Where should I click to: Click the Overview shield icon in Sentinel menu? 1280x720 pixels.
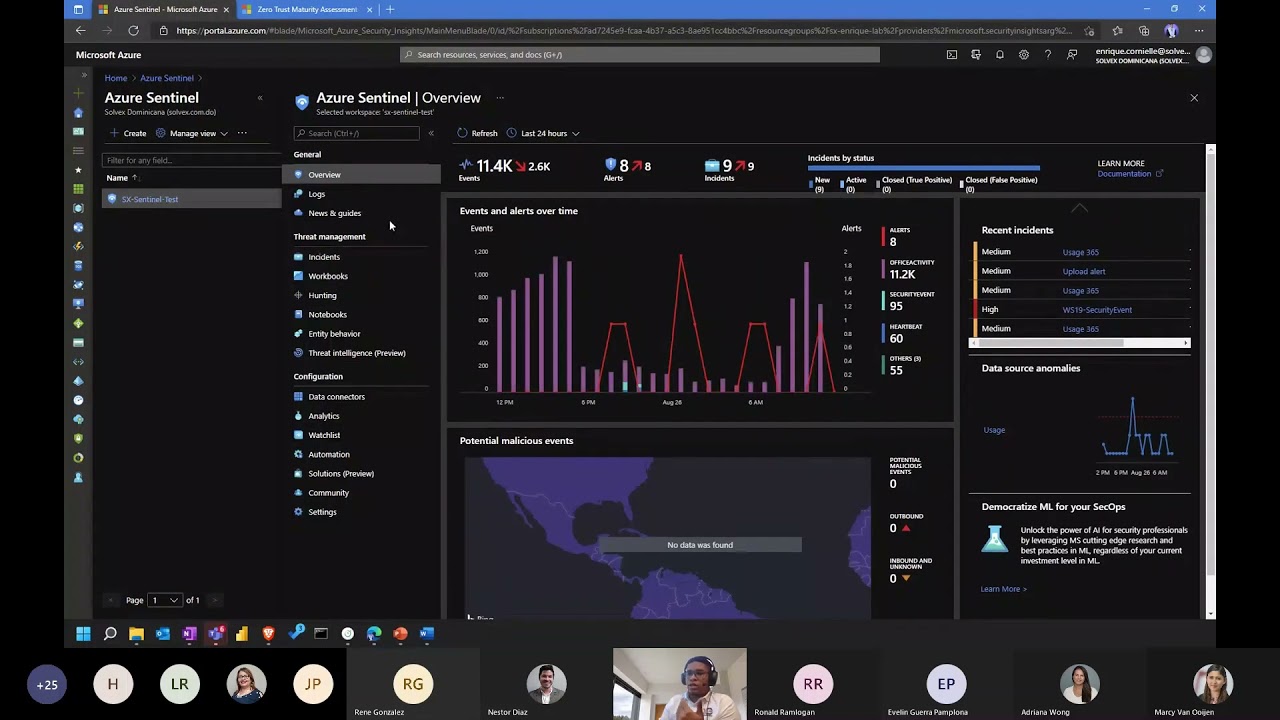coord(298,175)
